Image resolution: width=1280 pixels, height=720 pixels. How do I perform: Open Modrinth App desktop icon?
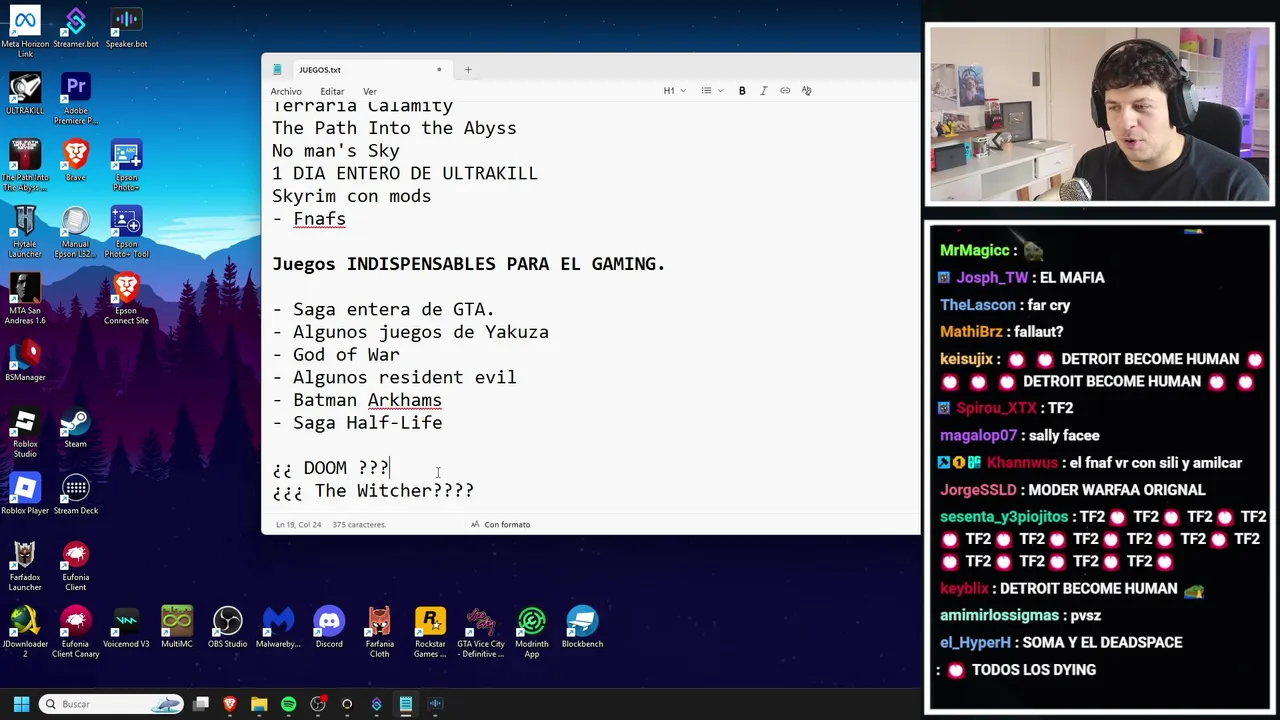click(x=532, y=632)
